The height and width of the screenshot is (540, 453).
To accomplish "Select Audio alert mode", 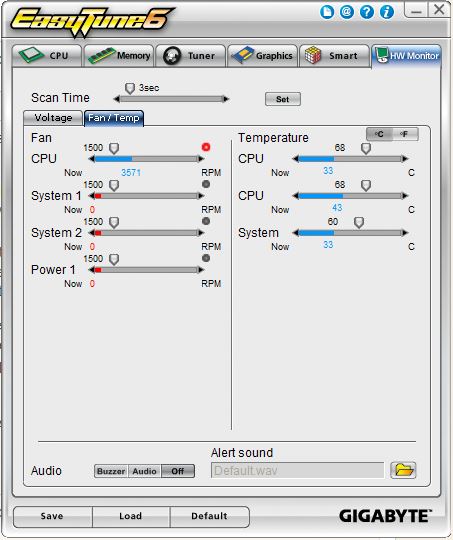I will point(144,471).
